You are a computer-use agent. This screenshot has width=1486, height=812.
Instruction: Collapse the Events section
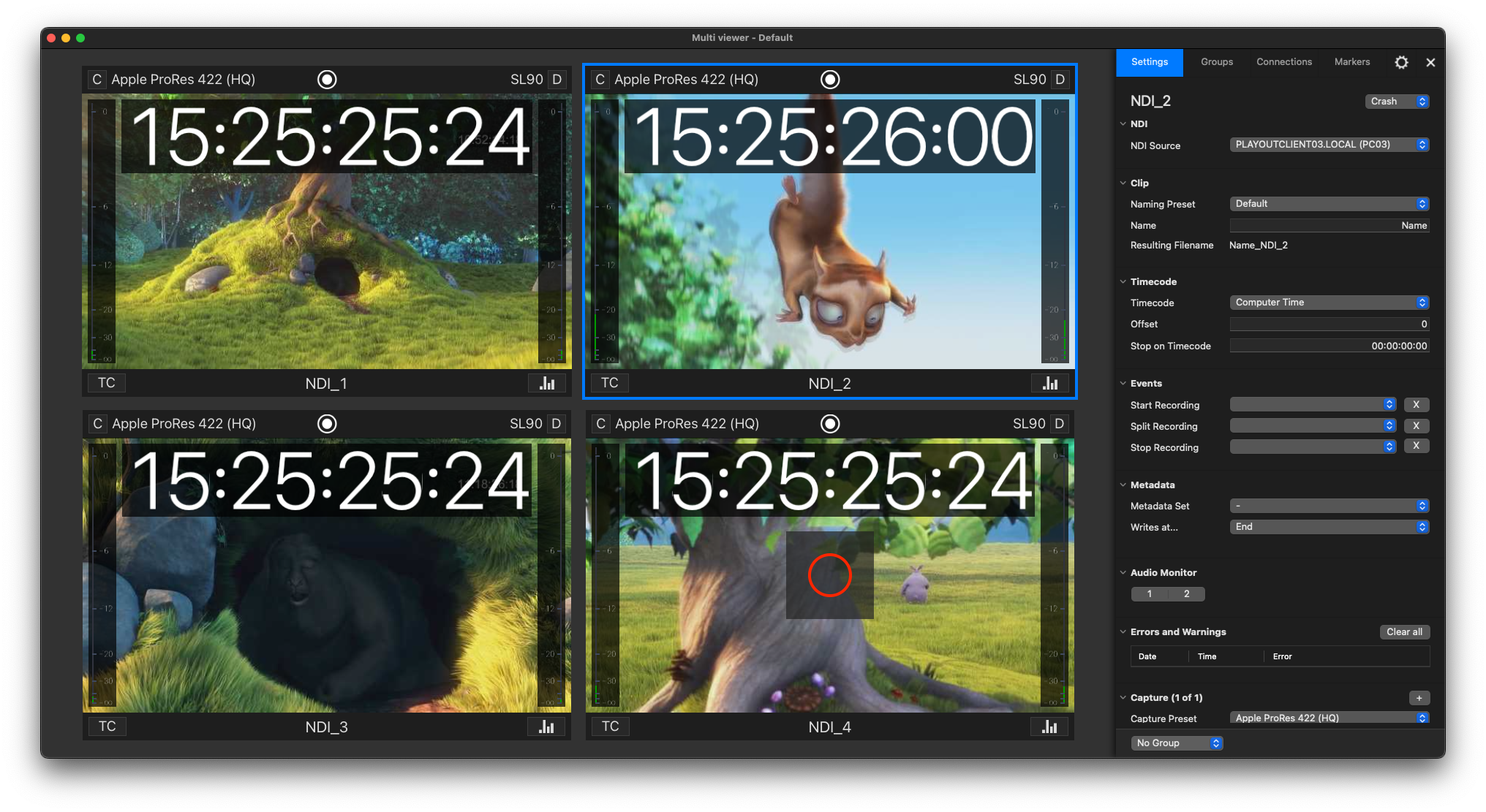click(1123, 384)
